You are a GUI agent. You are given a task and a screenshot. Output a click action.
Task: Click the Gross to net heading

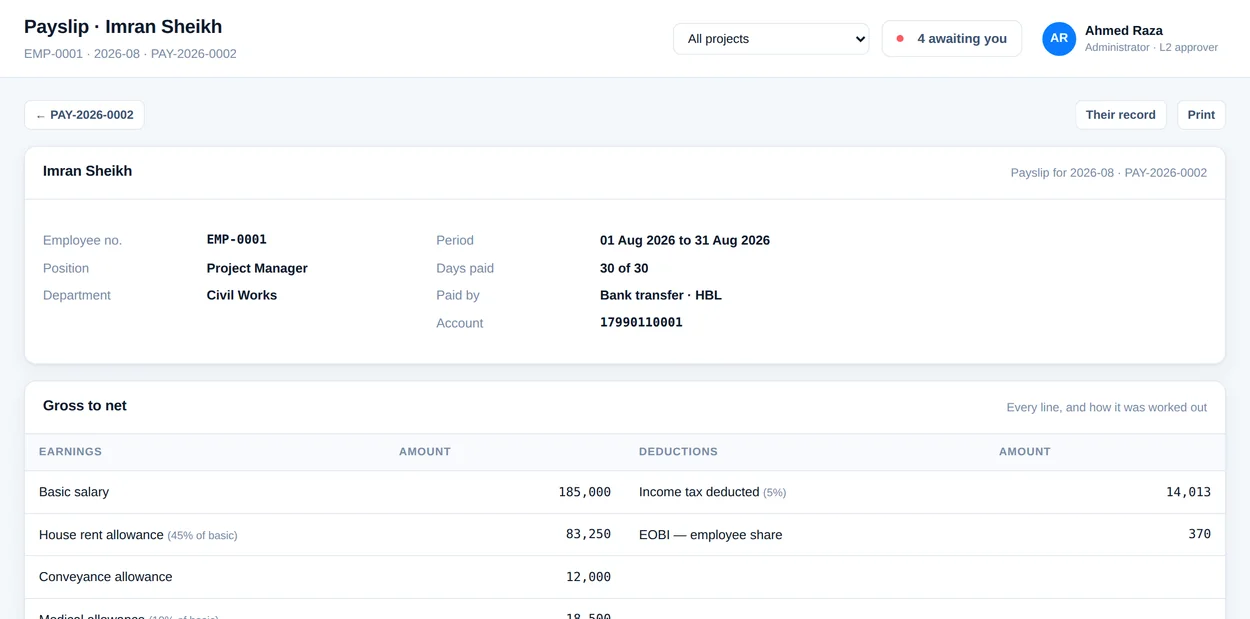tap(85, 406)
